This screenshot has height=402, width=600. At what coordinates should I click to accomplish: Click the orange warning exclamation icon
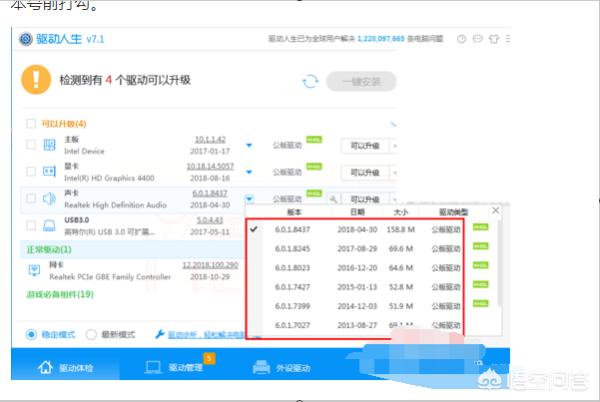(x=37, y=79)
